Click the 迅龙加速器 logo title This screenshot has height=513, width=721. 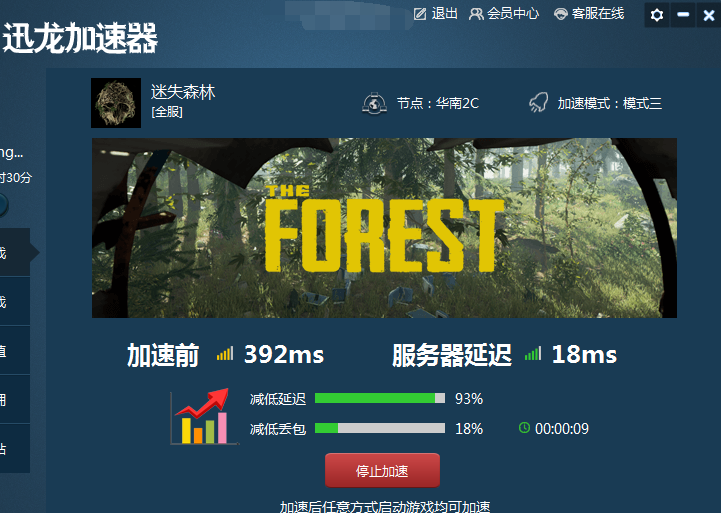click(x=80, y=38)
